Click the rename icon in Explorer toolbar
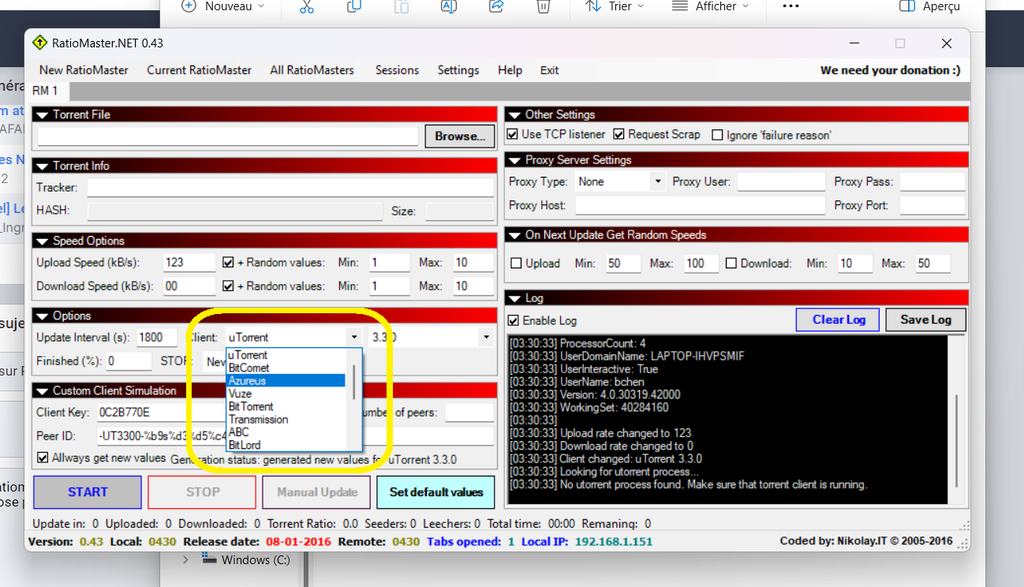The image size is (1024, 587). coord(449,7)
